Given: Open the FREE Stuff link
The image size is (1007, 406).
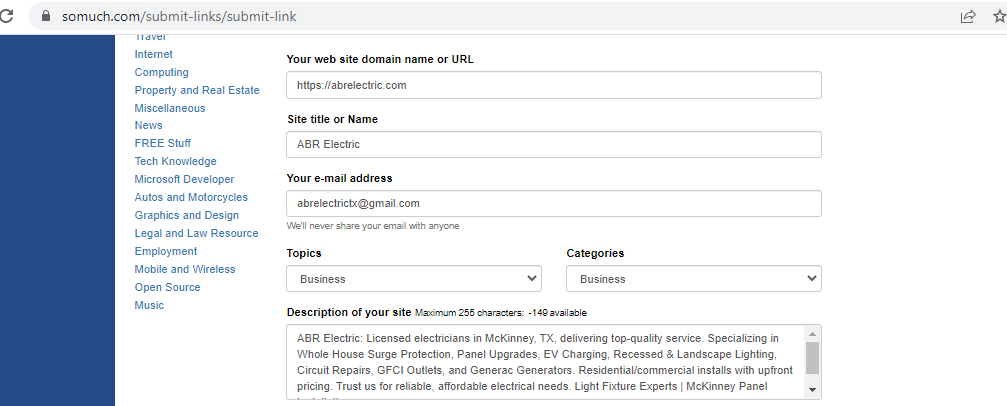Looking at the screenshot, I should click(163, 143).
